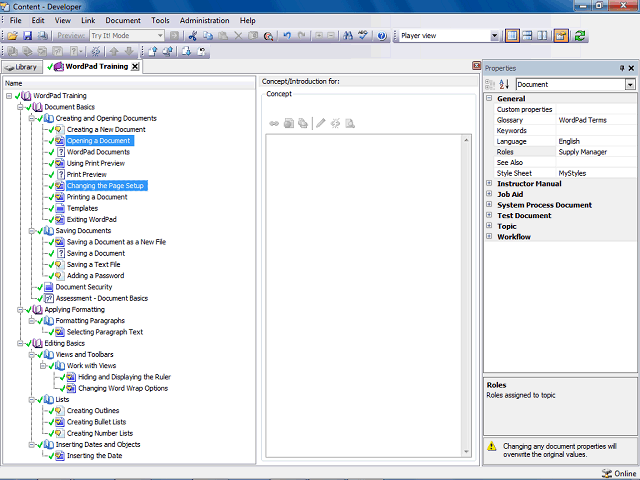Save with the floppy disk icon
This screenshot has height=480, width=640.
pyautogui.click(x=27, y=36)
